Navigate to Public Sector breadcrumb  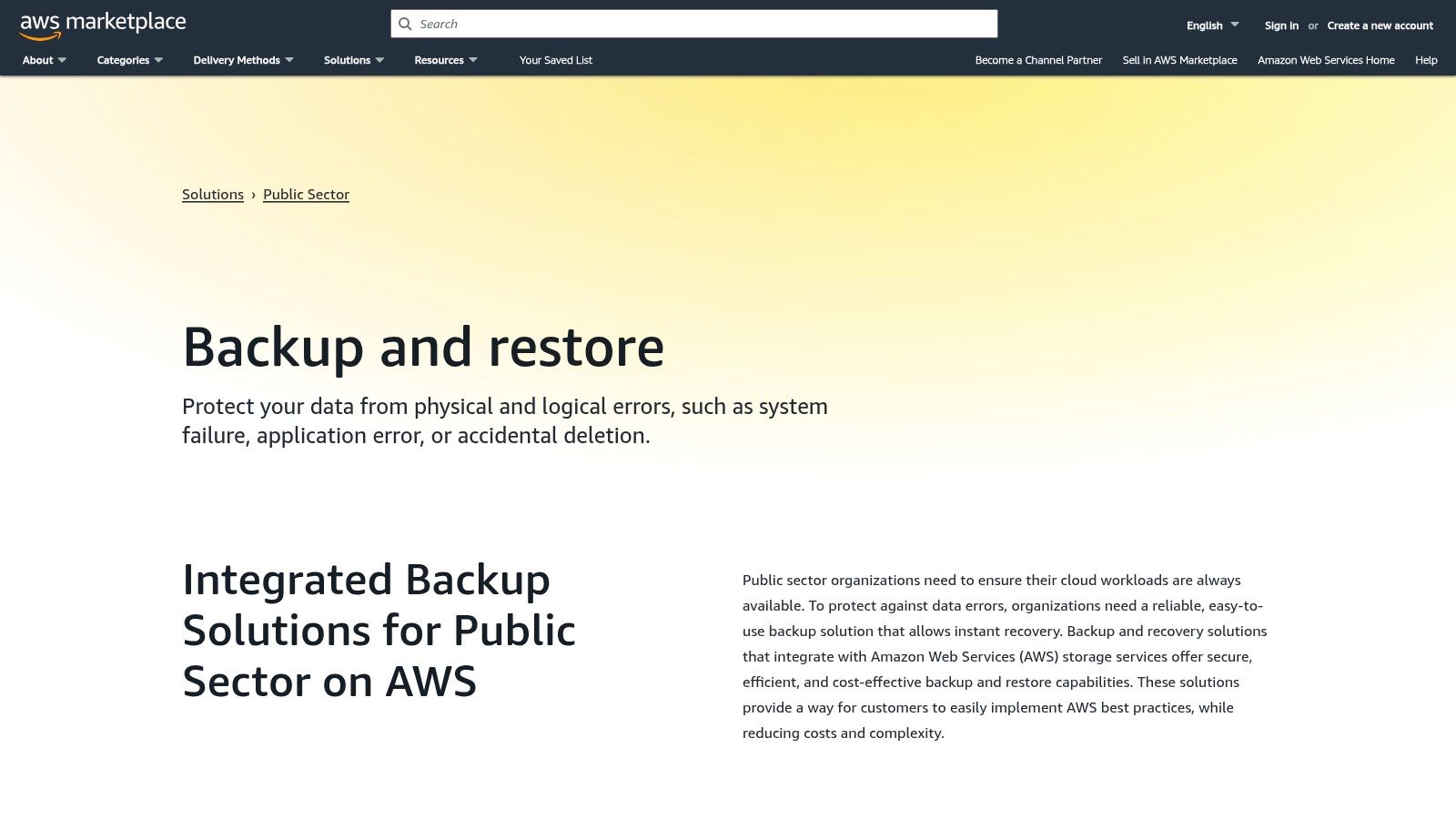coord(306,195)
